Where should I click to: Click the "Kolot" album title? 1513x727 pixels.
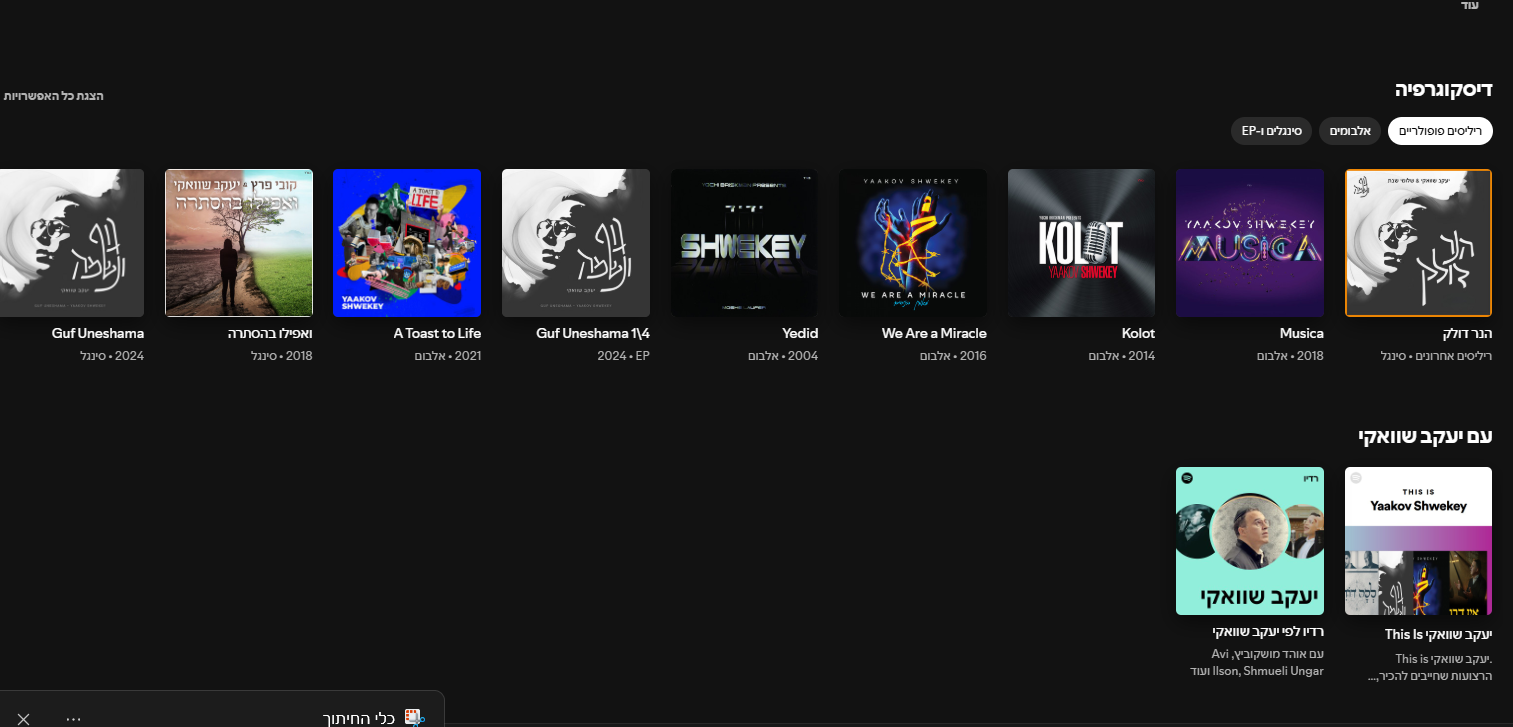pos(1138,334)
